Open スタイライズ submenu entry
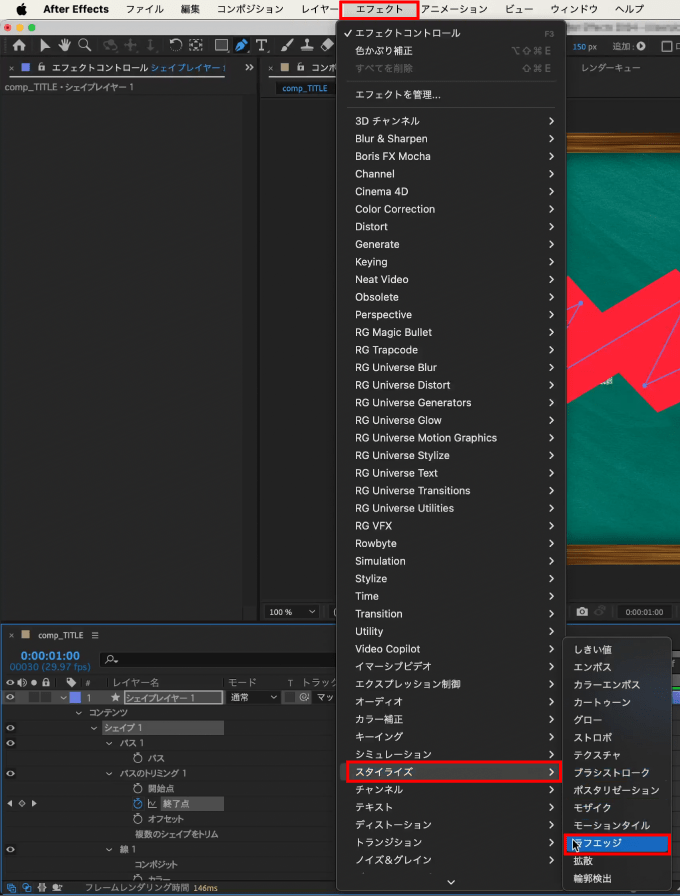This screenshot has width=680, height=896. (x=454, y=772)
